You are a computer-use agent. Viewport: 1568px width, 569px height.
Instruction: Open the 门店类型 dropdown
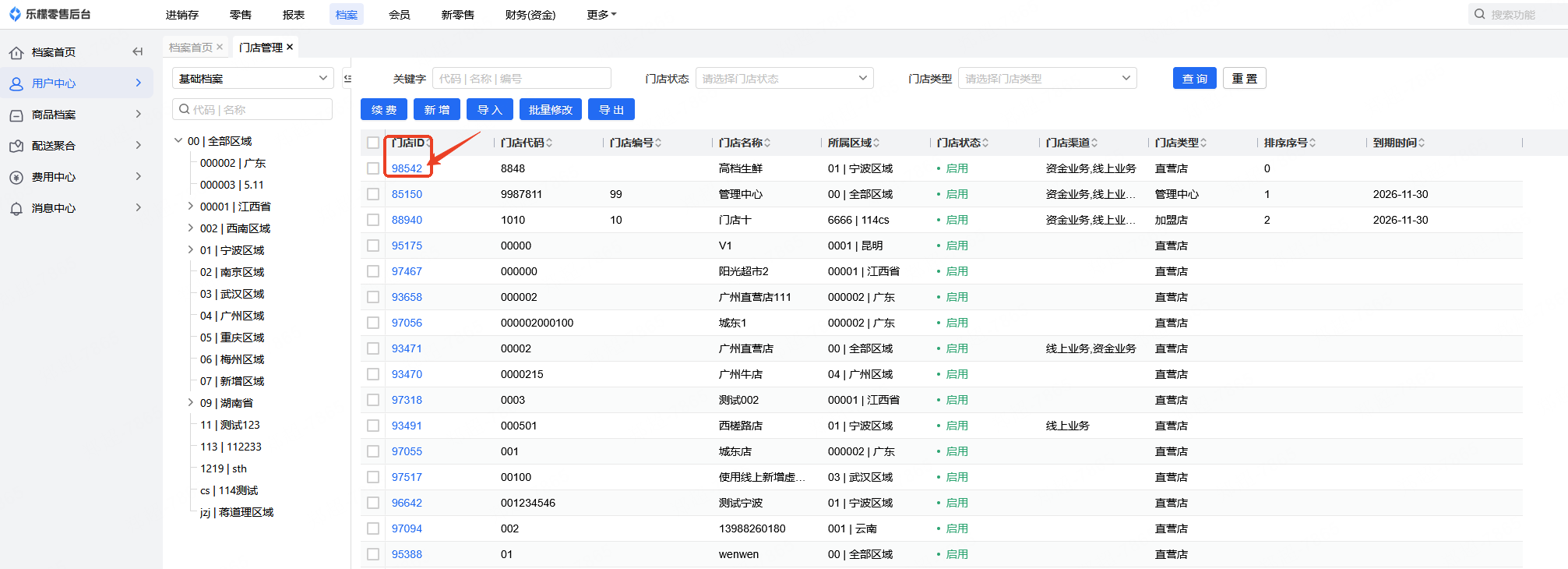pyautogui.click(x=1047, y=79)
